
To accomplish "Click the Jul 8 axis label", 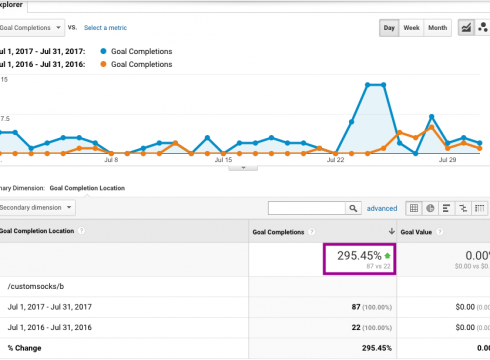I will pyautogui.click(x=111, y=160).
